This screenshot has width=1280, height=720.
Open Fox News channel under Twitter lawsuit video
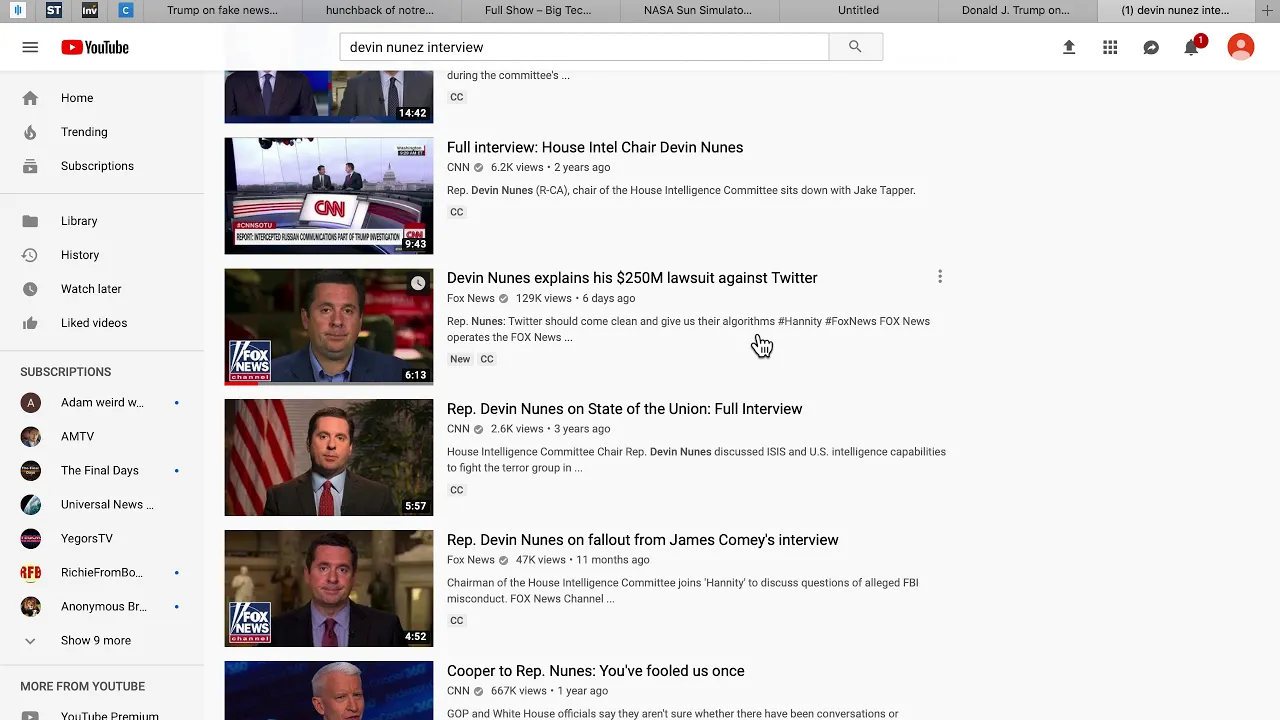(471, 298)
